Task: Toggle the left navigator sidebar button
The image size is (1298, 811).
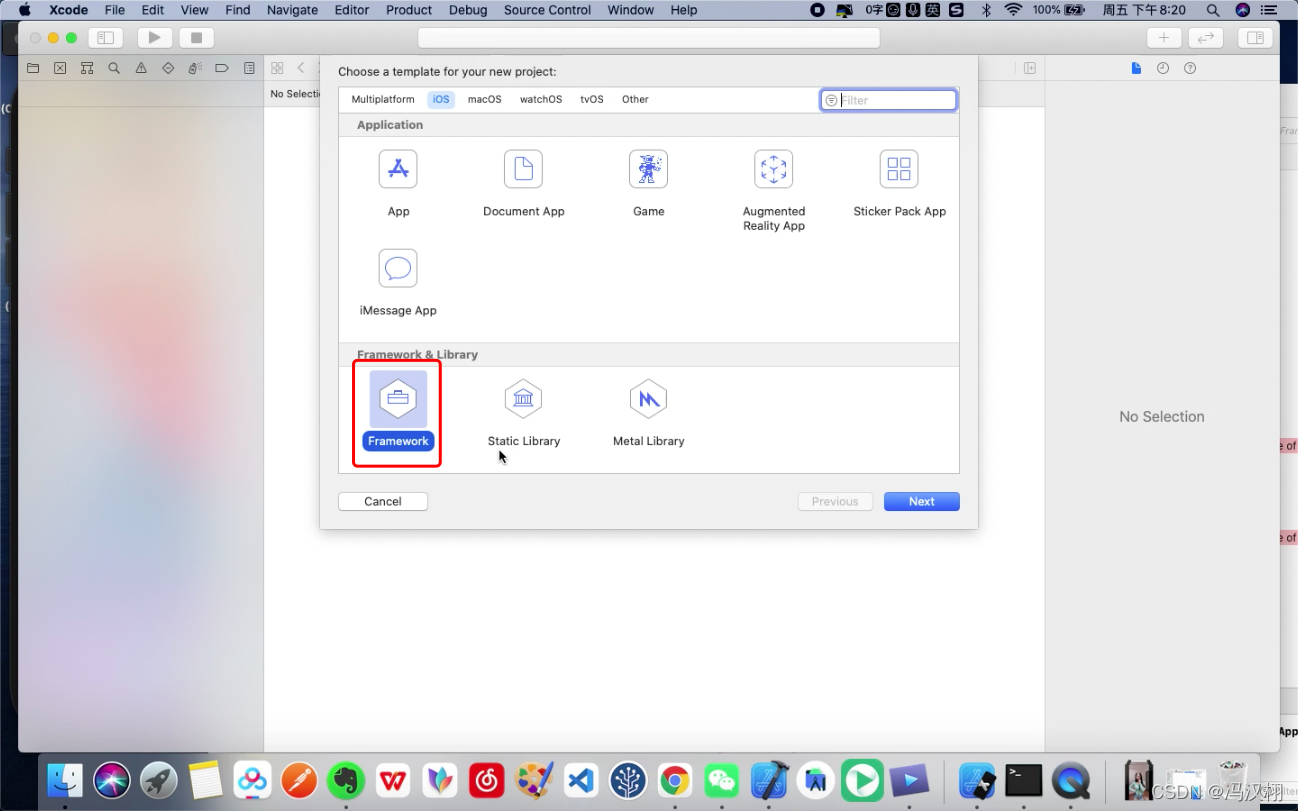Action: tap(105, 38)
